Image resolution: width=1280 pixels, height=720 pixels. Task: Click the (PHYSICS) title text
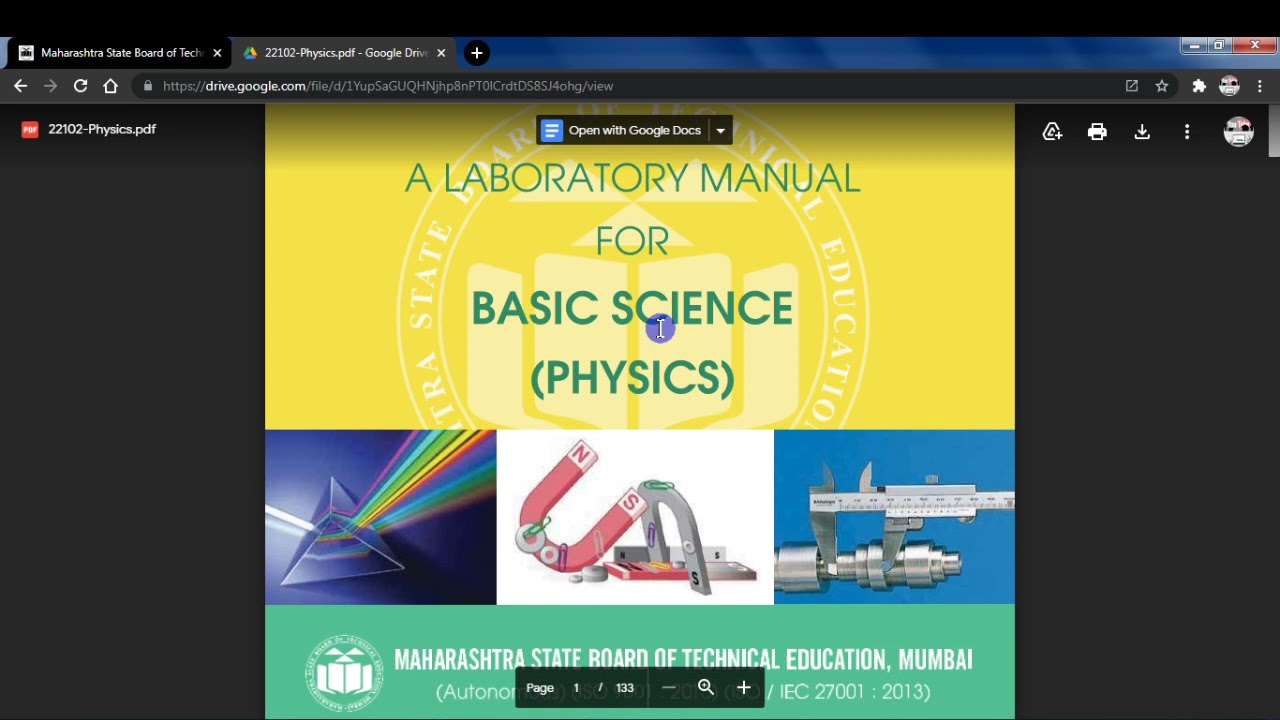[632, 377]
